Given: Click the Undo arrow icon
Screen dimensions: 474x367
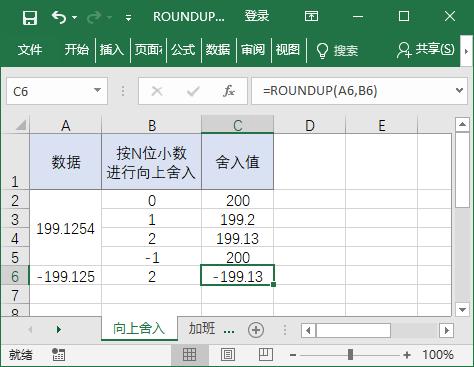Looking at the screenshot, I should click(x=59, y=17).
